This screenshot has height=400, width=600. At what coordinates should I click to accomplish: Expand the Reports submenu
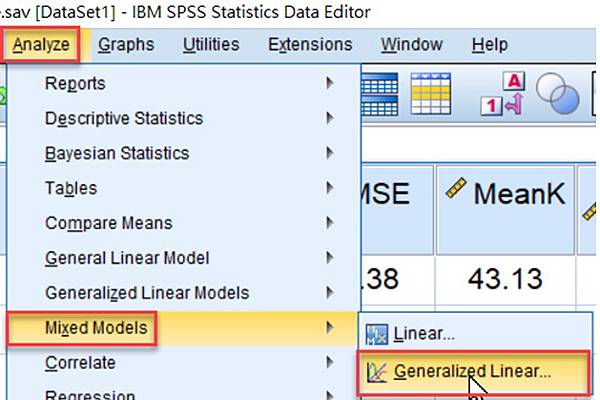tap(75, 83)
